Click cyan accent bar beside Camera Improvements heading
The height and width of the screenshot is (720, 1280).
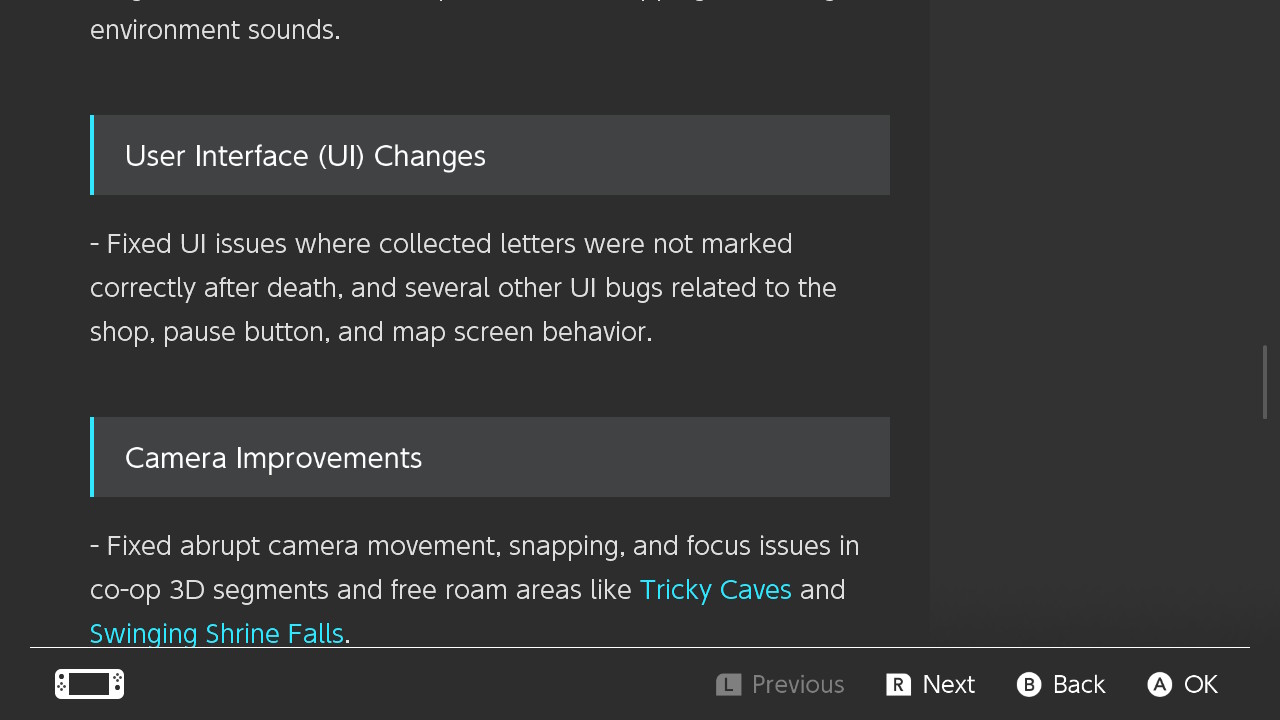[92, 457]
